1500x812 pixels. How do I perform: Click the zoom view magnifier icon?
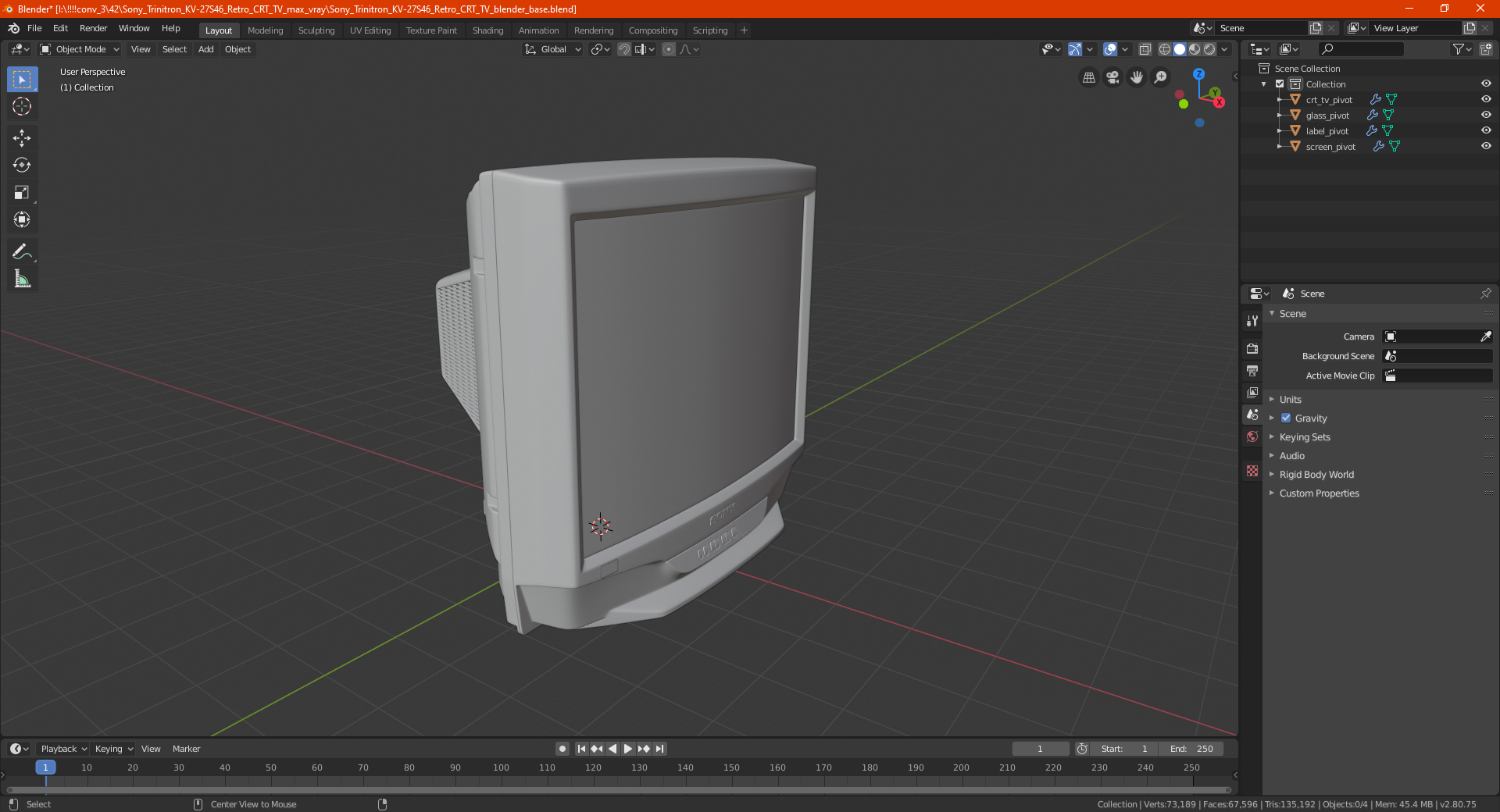click(x=1161, y=77)
